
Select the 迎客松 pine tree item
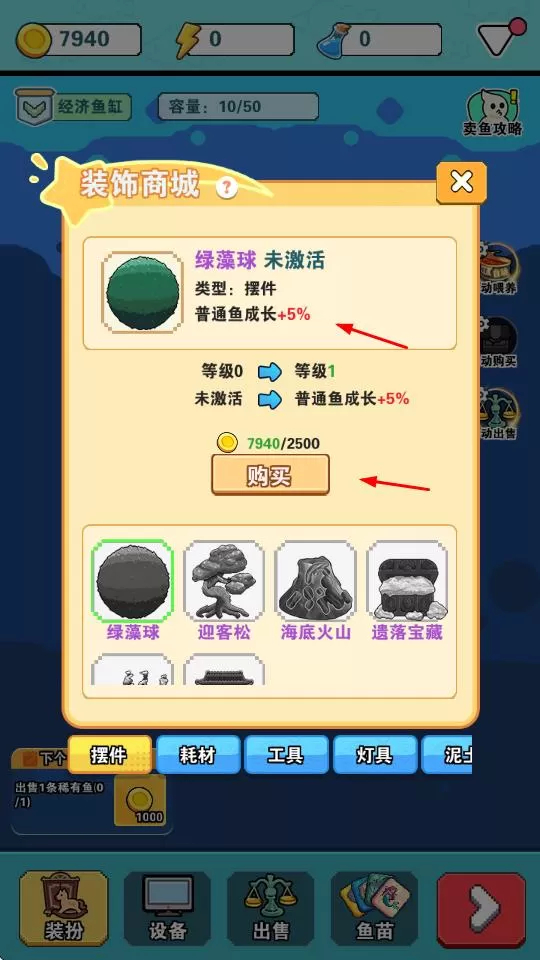224,580
